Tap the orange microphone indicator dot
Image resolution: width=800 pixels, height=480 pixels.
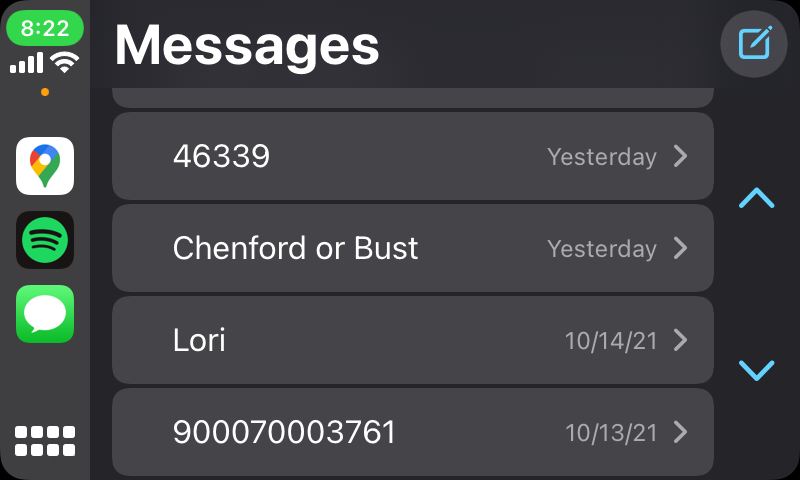coord(45,92)
